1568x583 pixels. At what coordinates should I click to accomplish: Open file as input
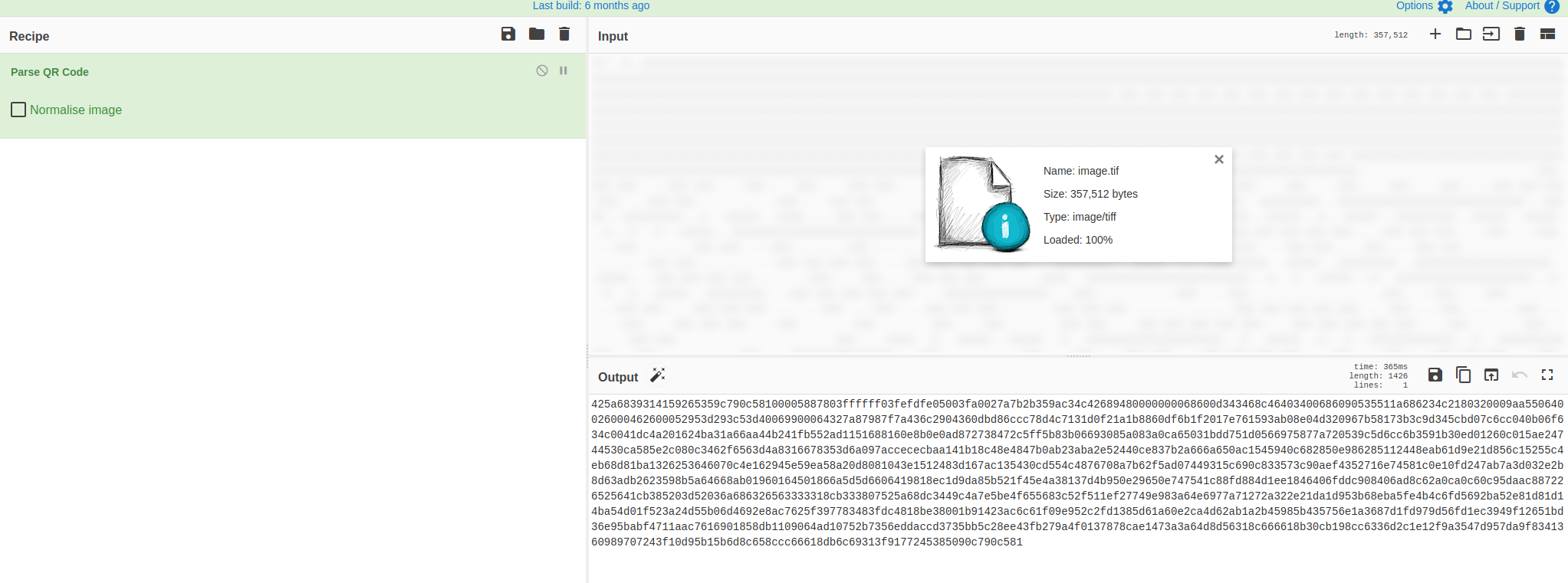click(1491, 34)
